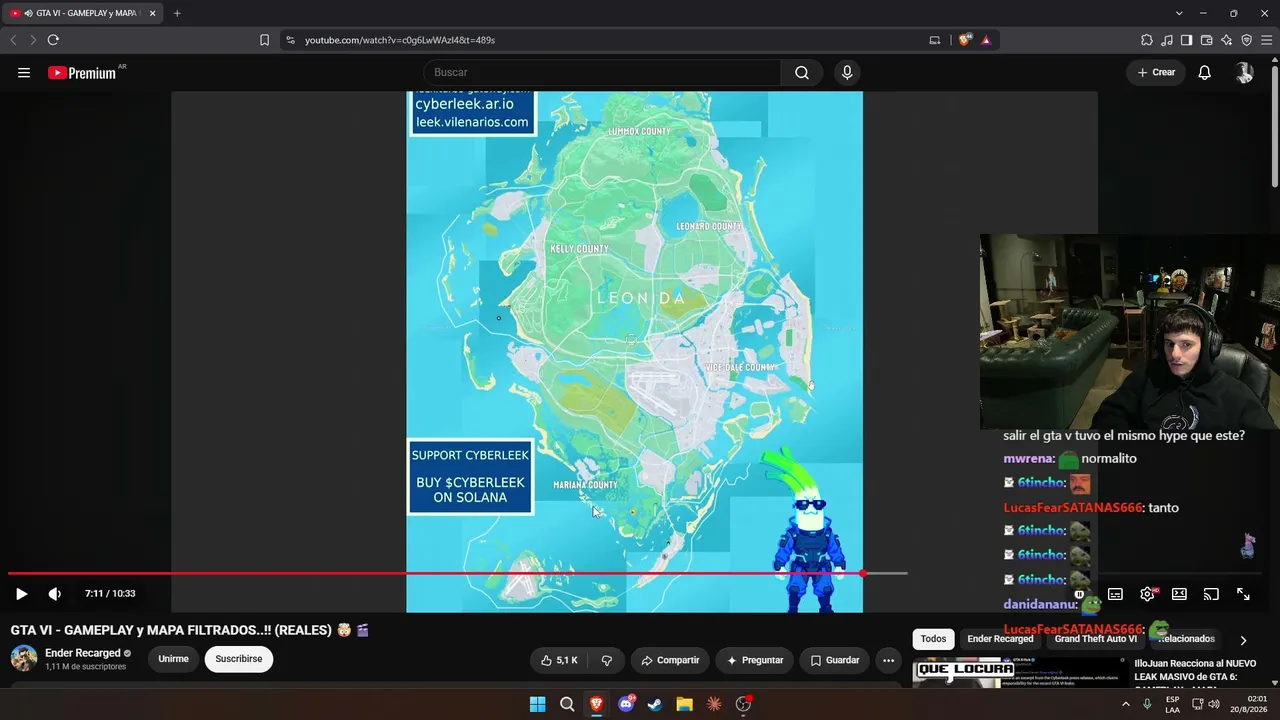This screenshot has height=720, width=1280.
Task: Play the video
Action: 21,594
